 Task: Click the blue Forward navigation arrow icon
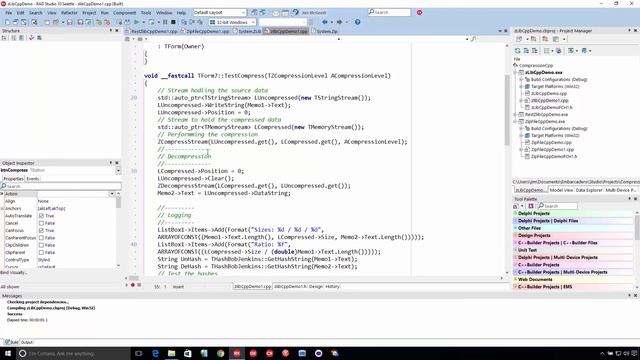click(339, 22)
